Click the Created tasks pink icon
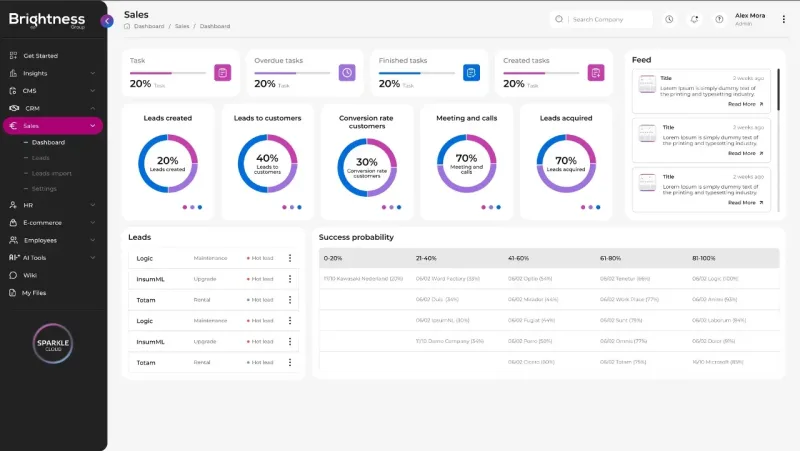 pyautogui.click(x=596, y=72)
